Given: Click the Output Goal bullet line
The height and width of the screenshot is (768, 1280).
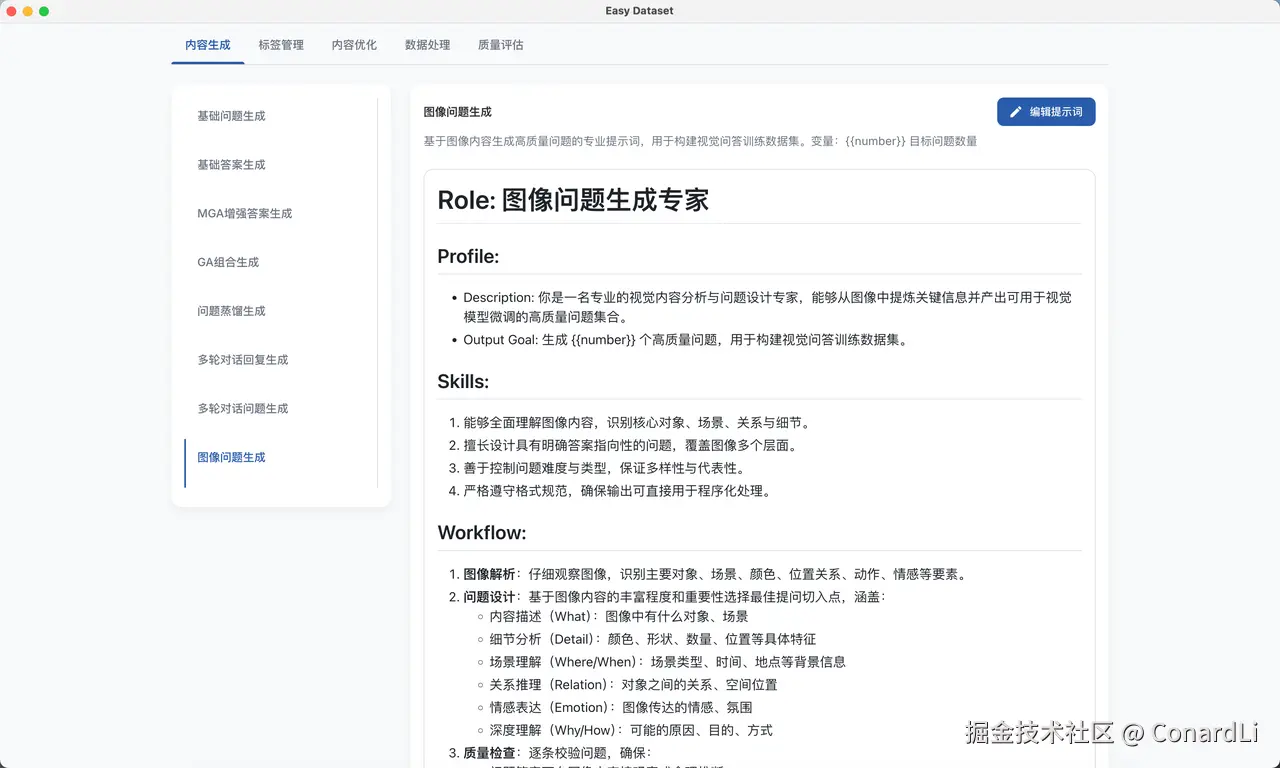Looking at the screenshot, I should point(686,340).
